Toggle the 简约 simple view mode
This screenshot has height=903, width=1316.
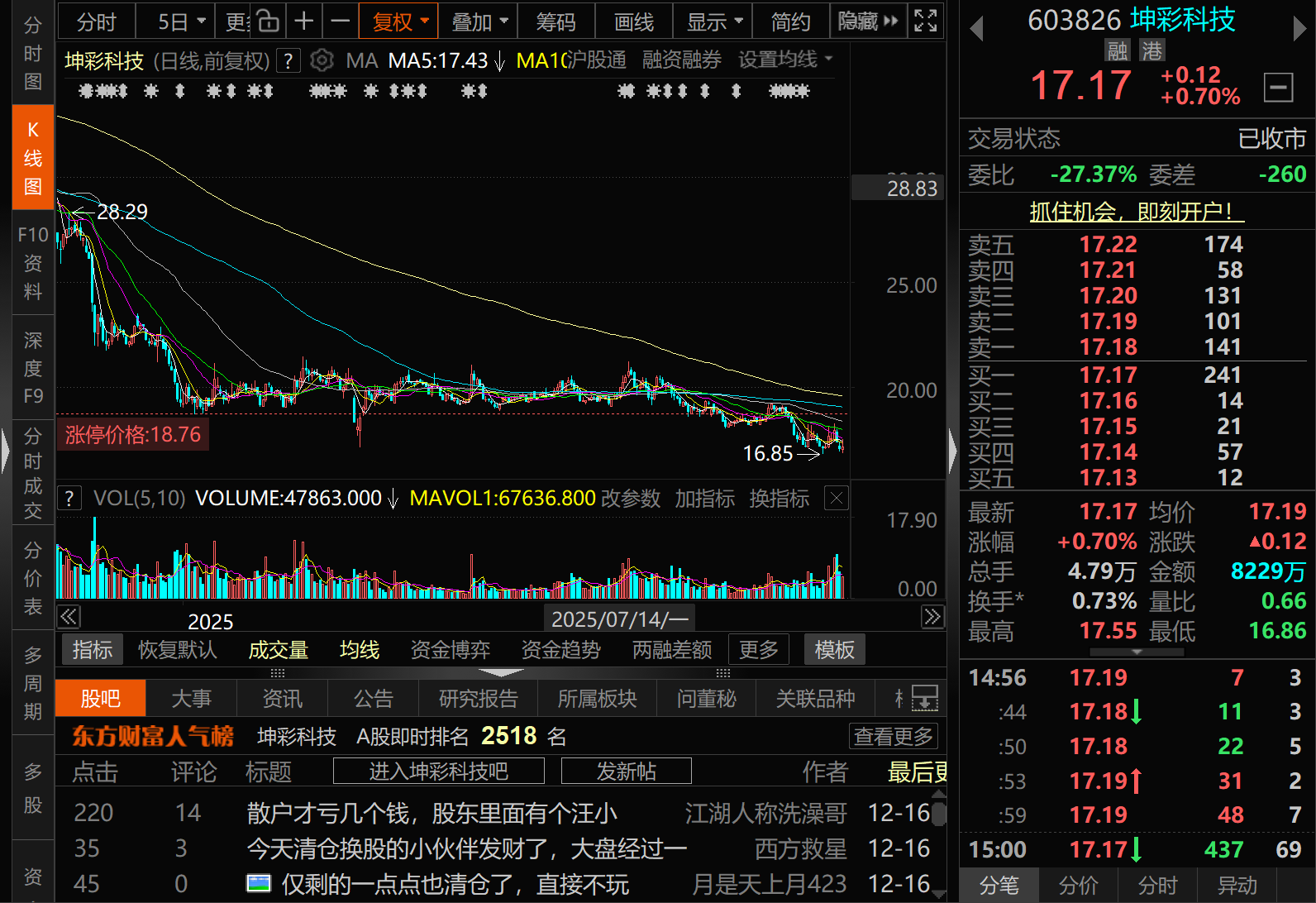click(790, 21)
